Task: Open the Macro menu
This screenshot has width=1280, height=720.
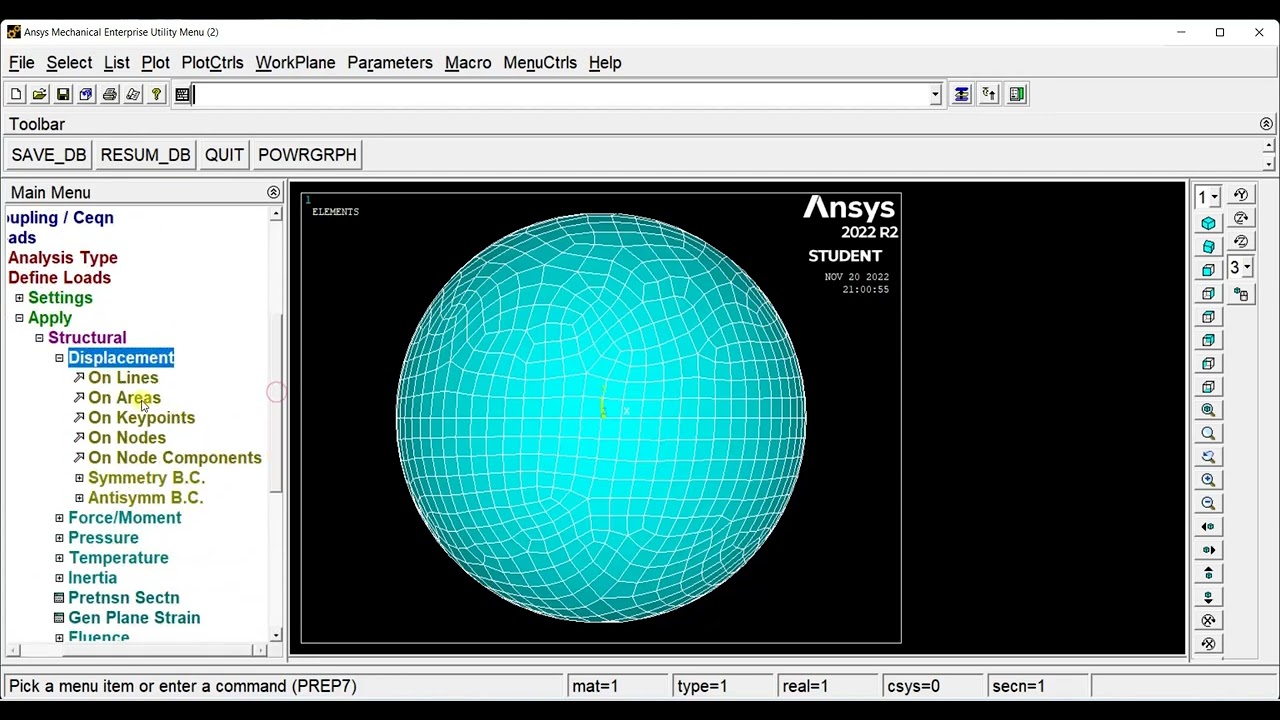Action: (468, 62)
